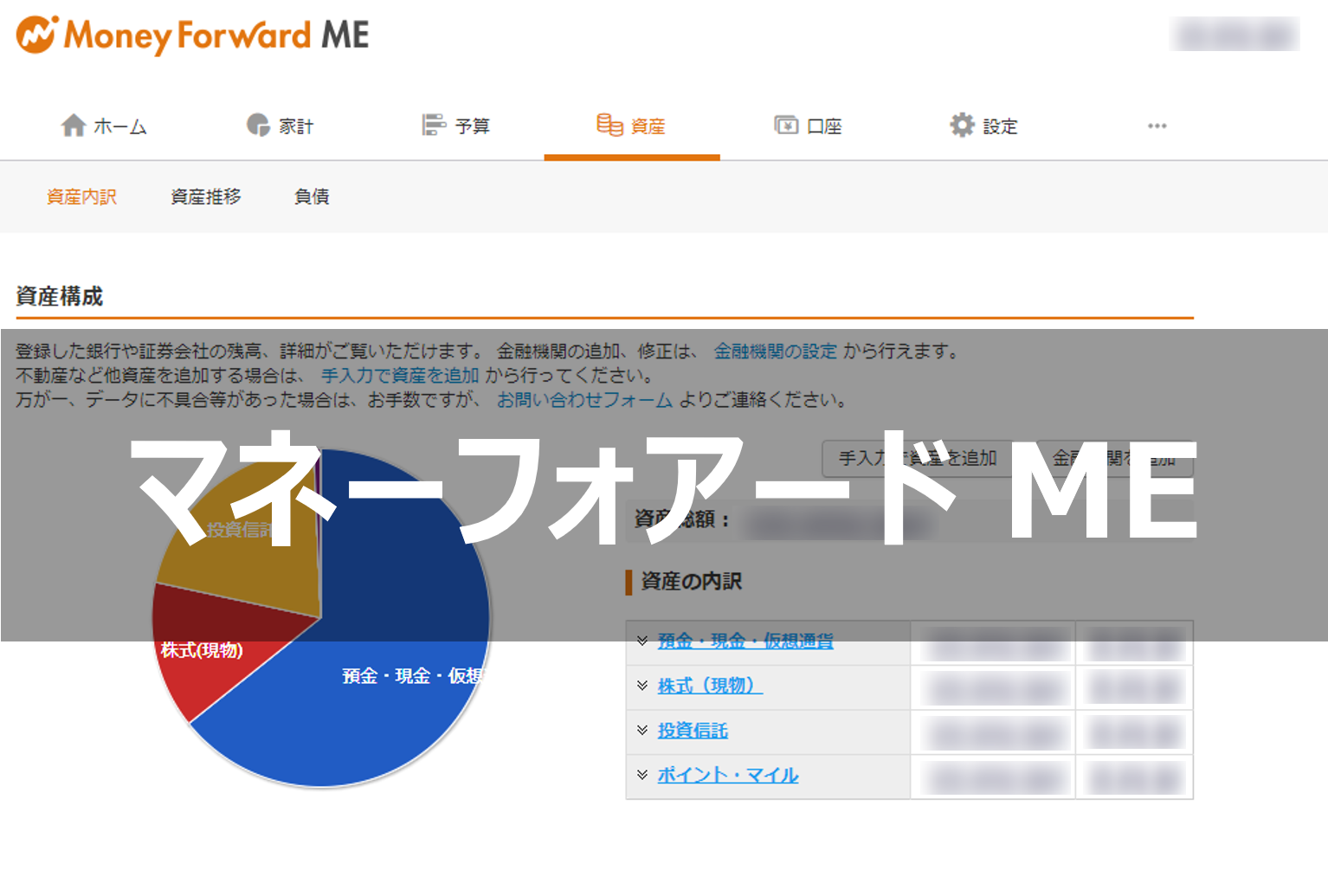Viewport: 1328px width, 896px height.
Task: Expand the 投資信託 row chevron
Action: [642, 731]
